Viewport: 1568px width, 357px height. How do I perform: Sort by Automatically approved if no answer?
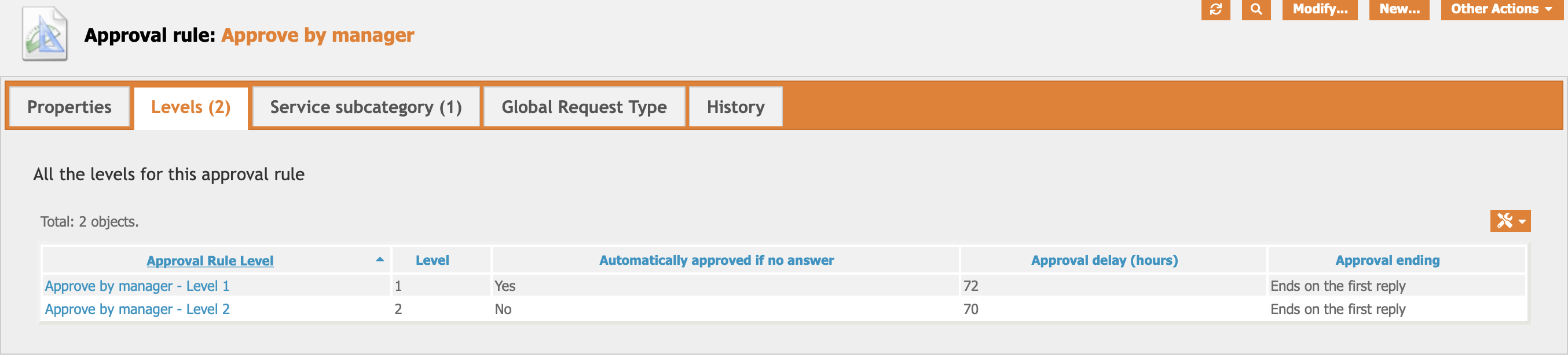(716, 260)
